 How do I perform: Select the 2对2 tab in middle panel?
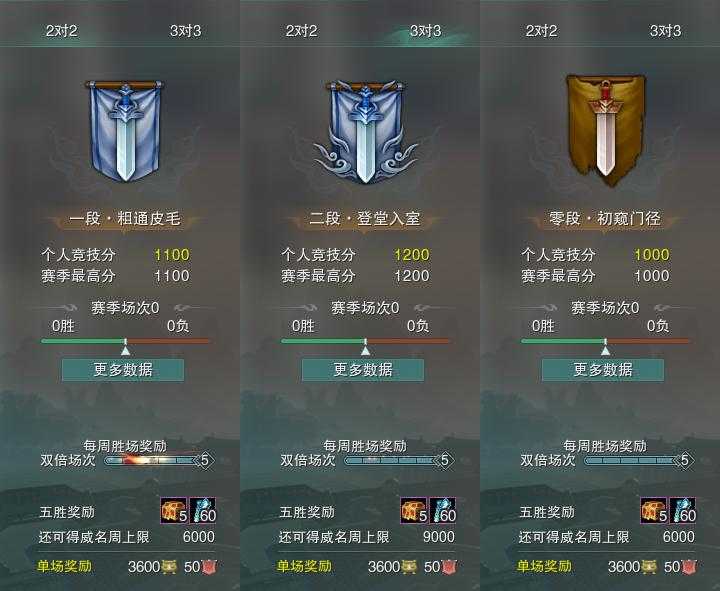click(x=301, y=31)
